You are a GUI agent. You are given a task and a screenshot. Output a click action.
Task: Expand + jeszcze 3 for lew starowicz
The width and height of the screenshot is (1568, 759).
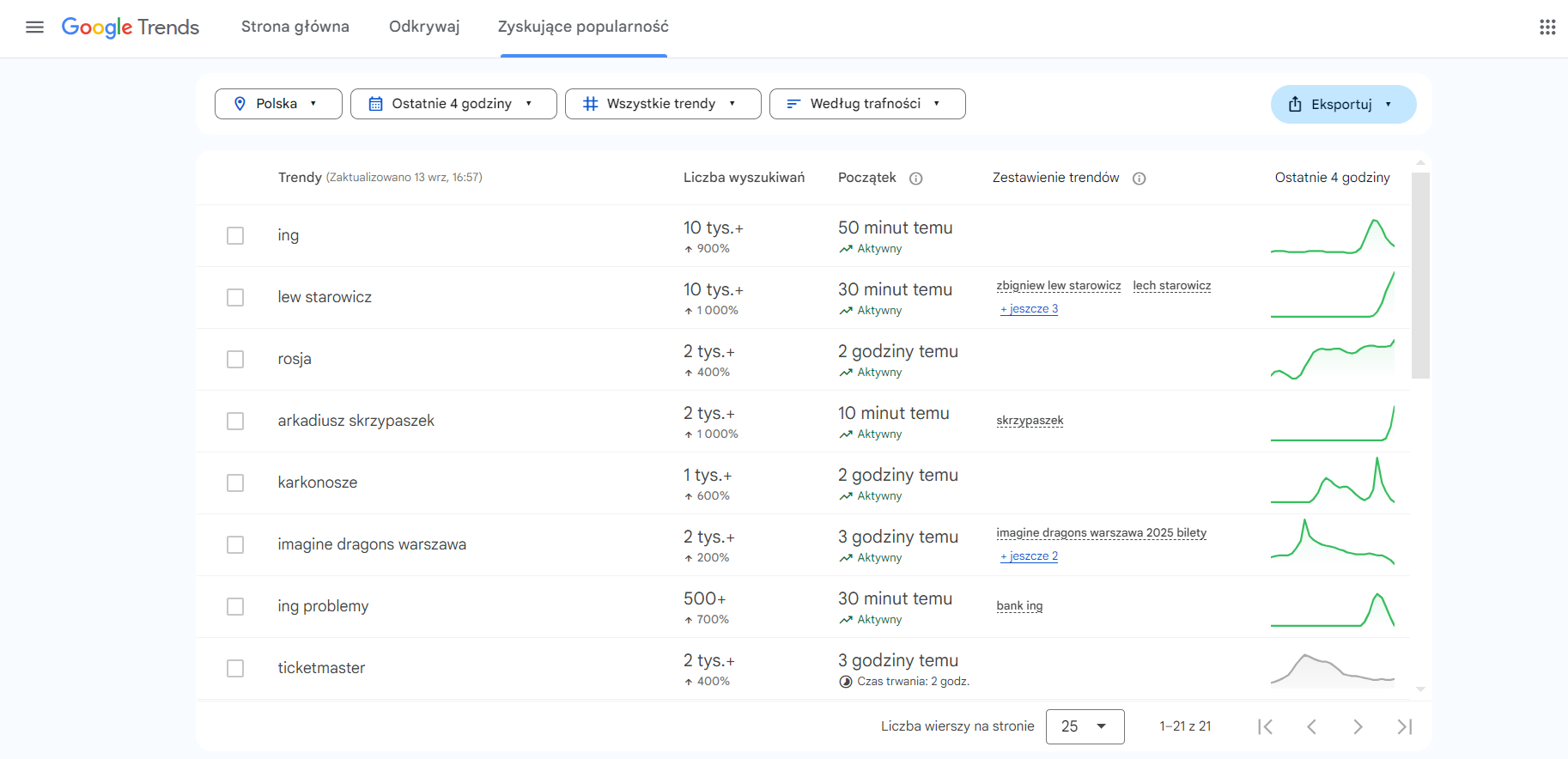[1029, 309]
